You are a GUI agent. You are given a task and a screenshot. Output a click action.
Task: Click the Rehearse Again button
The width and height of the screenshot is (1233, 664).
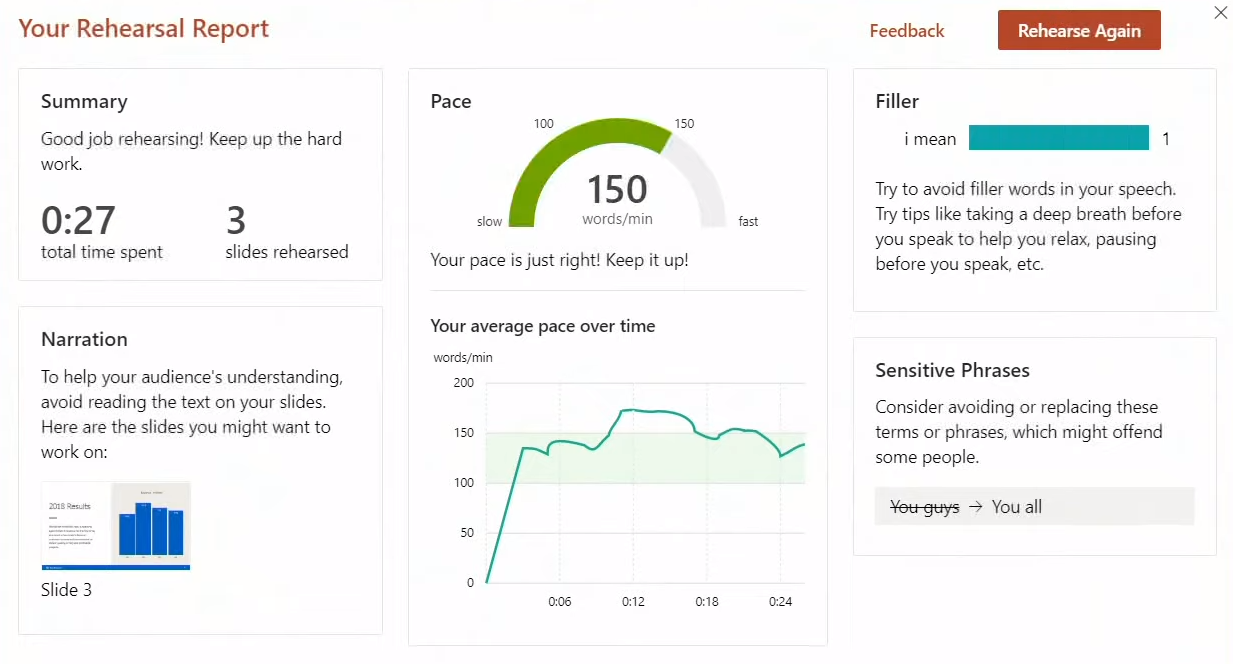1079,31
